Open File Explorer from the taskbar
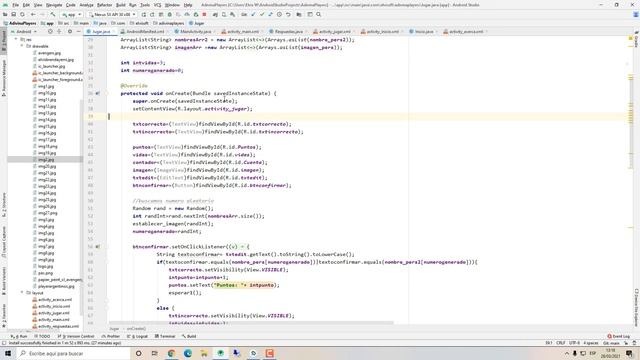The height and width of the screenshot is (360, 640). [x=204, y=353]
